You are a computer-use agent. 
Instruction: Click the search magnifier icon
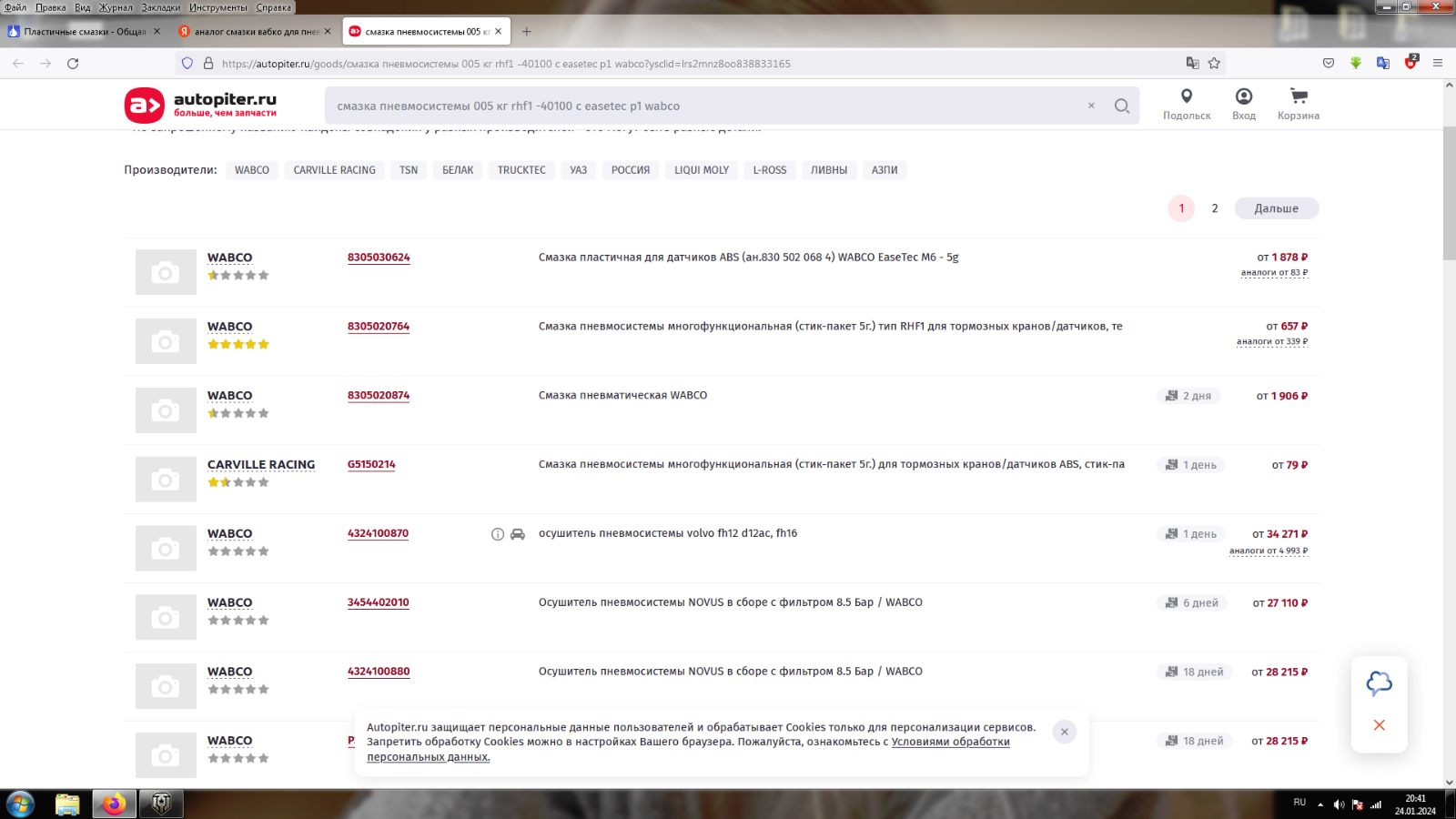1122,106
